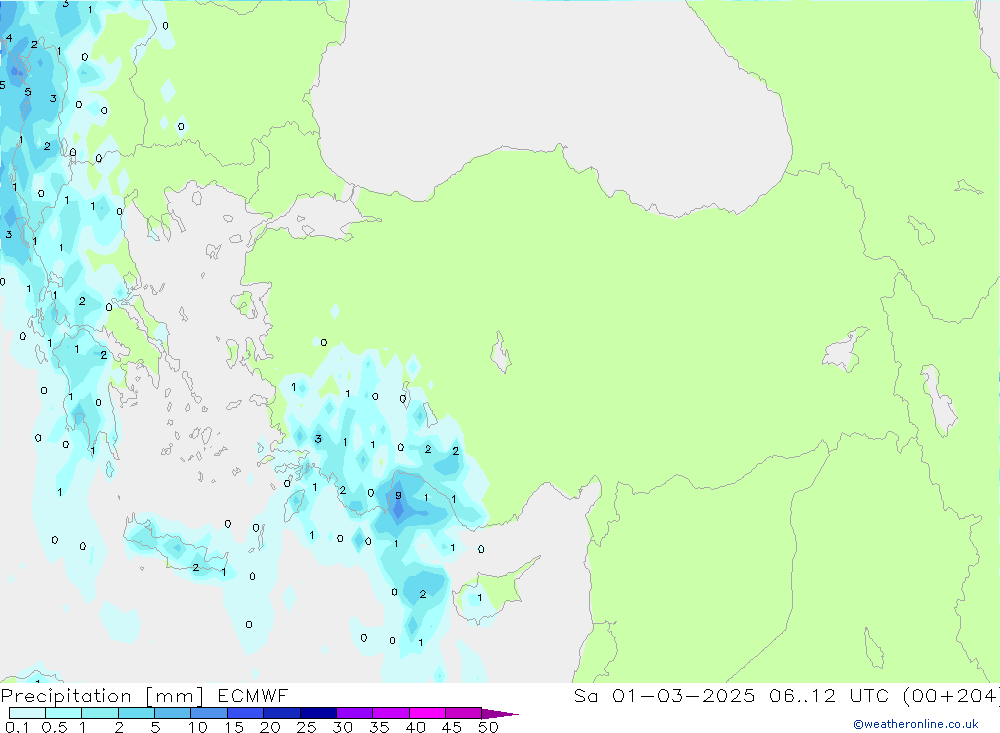1000x733 pixels.
Task: Click the '40' legend scale label
Action: (x=415, y=727)
